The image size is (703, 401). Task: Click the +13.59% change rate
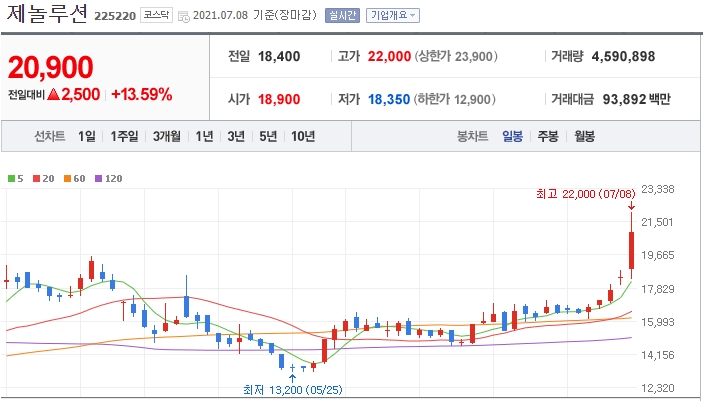click(142, 94)
